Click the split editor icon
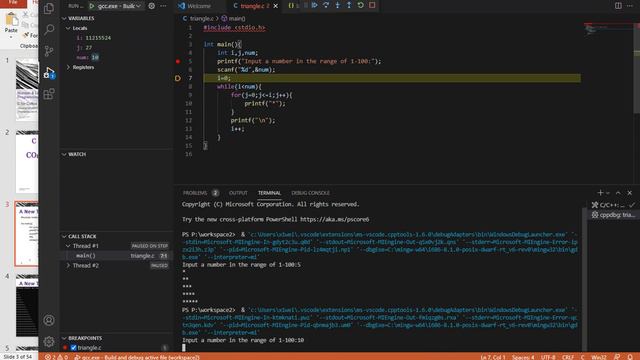 pos(618,6)
